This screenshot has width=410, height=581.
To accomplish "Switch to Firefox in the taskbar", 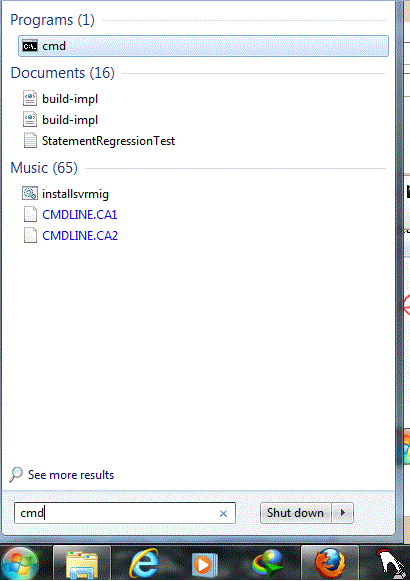I will (330, 564).
